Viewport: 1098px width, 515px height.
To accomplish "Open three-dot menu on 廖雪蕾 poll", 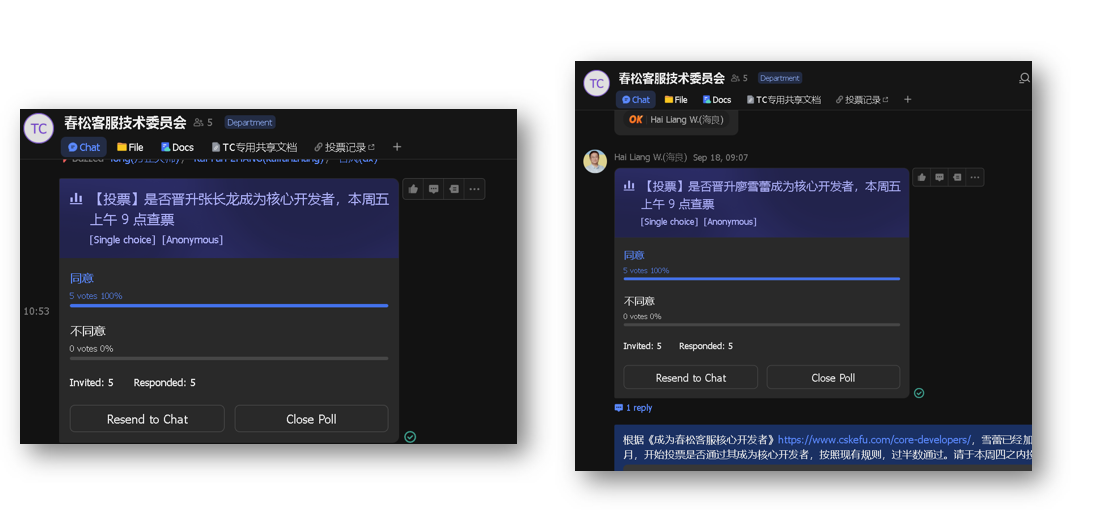I will click(975, 177).
